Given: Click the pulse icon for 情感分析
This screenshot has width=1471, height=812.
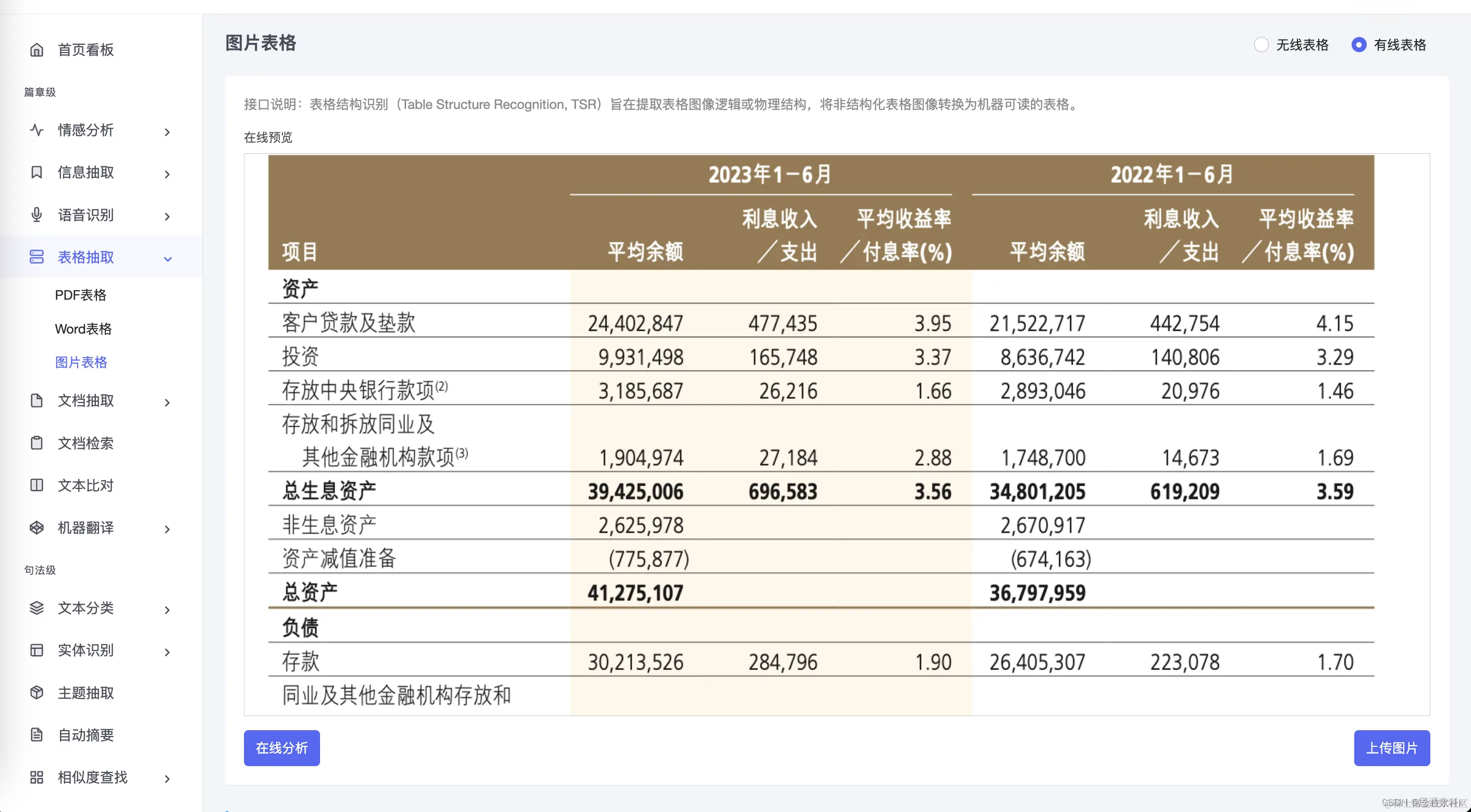Looking at the screenshot, I should [36, 130].
